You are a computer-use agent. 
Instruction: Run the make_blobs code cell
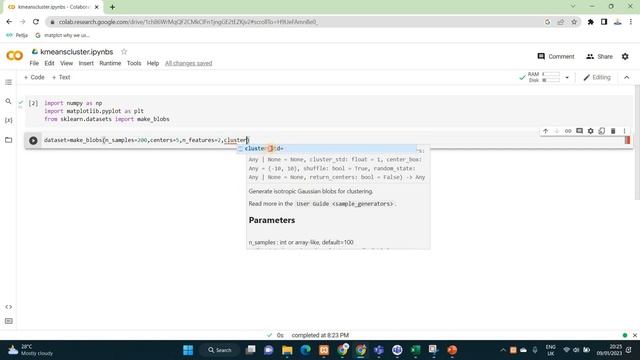[33, 140]
